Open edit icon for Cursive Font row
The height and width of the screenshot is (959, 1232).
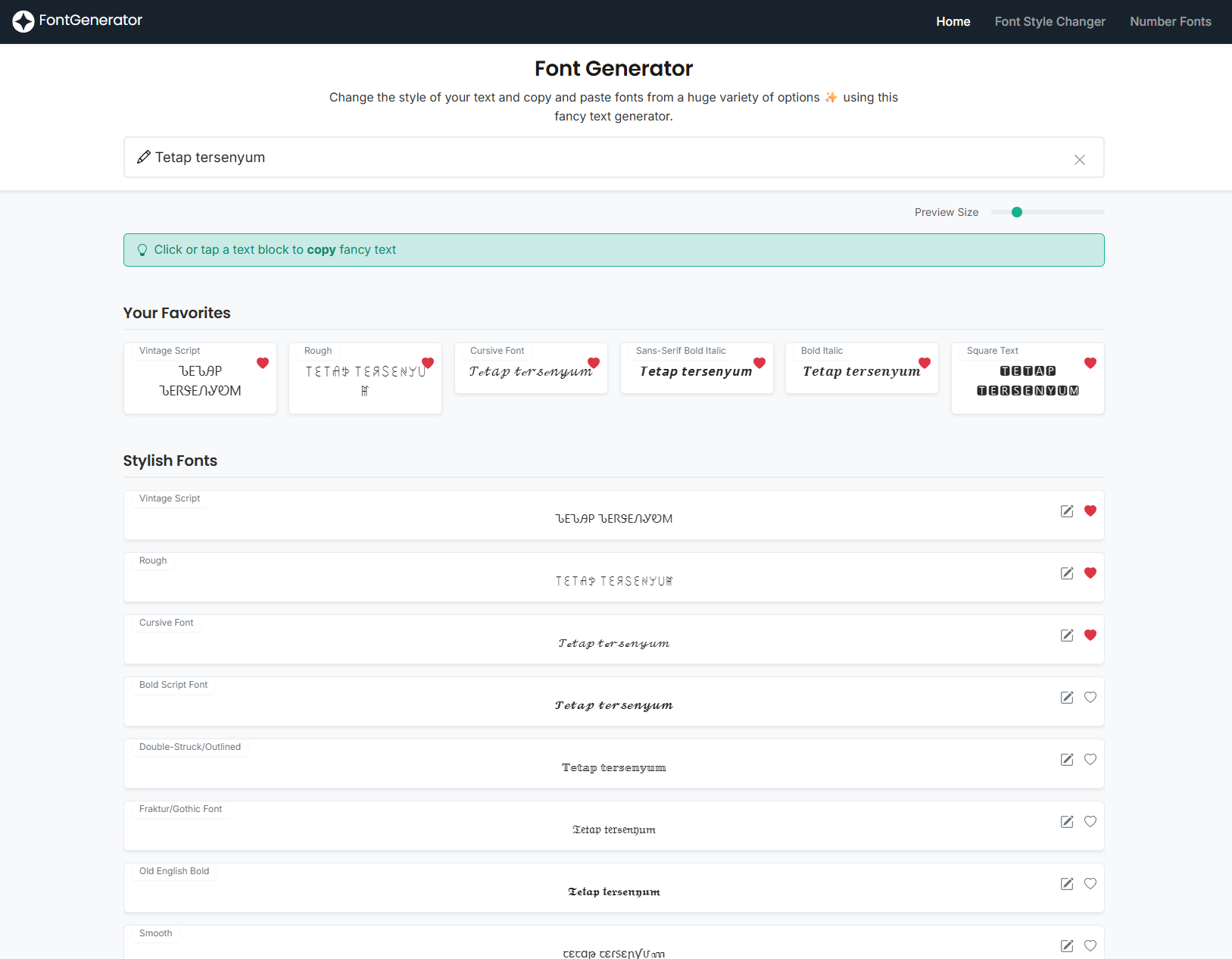click(x=1066, y=636)
